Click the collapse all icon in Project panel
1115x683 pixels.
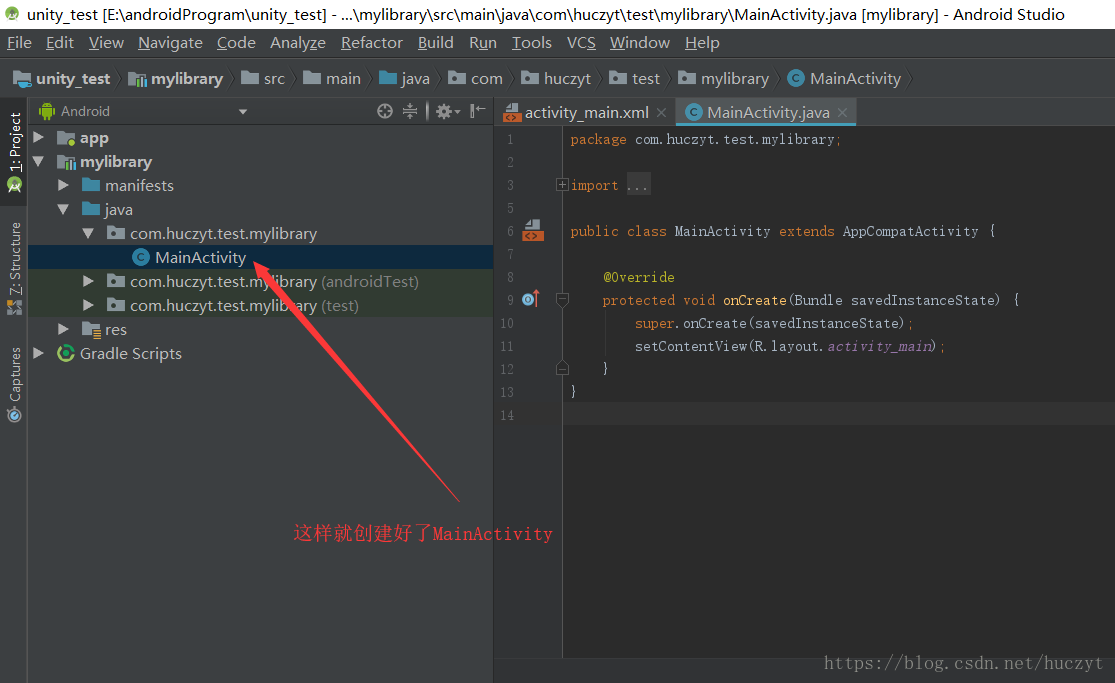(410, 111)
